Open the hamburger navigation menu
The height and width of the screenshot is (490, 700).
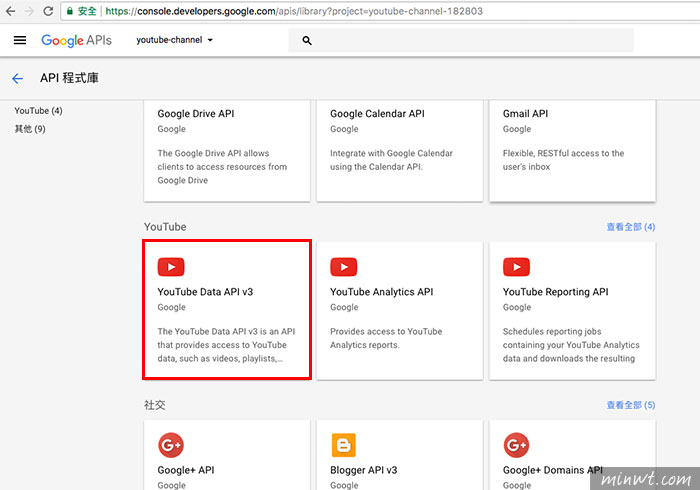pyautogui.click(x=20, y=40)
